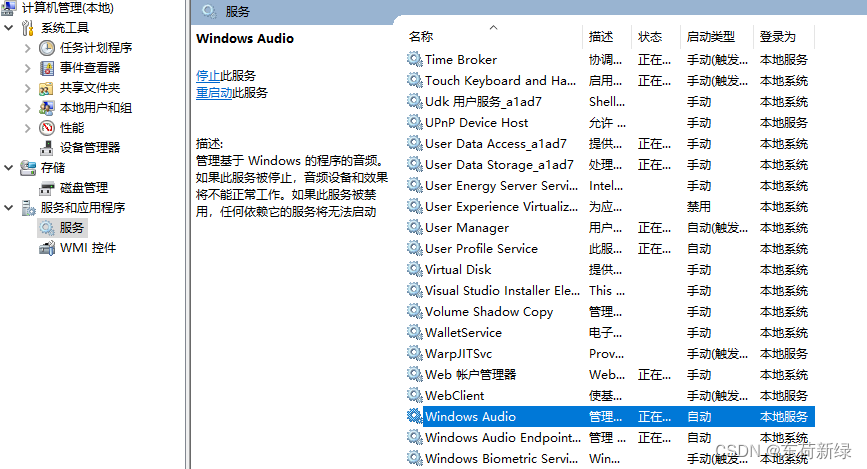The height and width of the screenshot is (469, 867).
Task: Sort by the 名称 column header
Action: [x=492, y=37]
